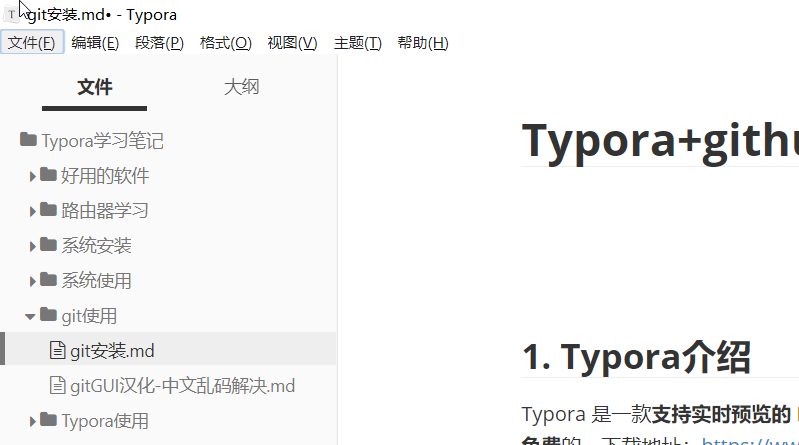Viewport: 799px width, 445px height.
Task: Click the Typora使用 folder icon
Action: [48, 420]
